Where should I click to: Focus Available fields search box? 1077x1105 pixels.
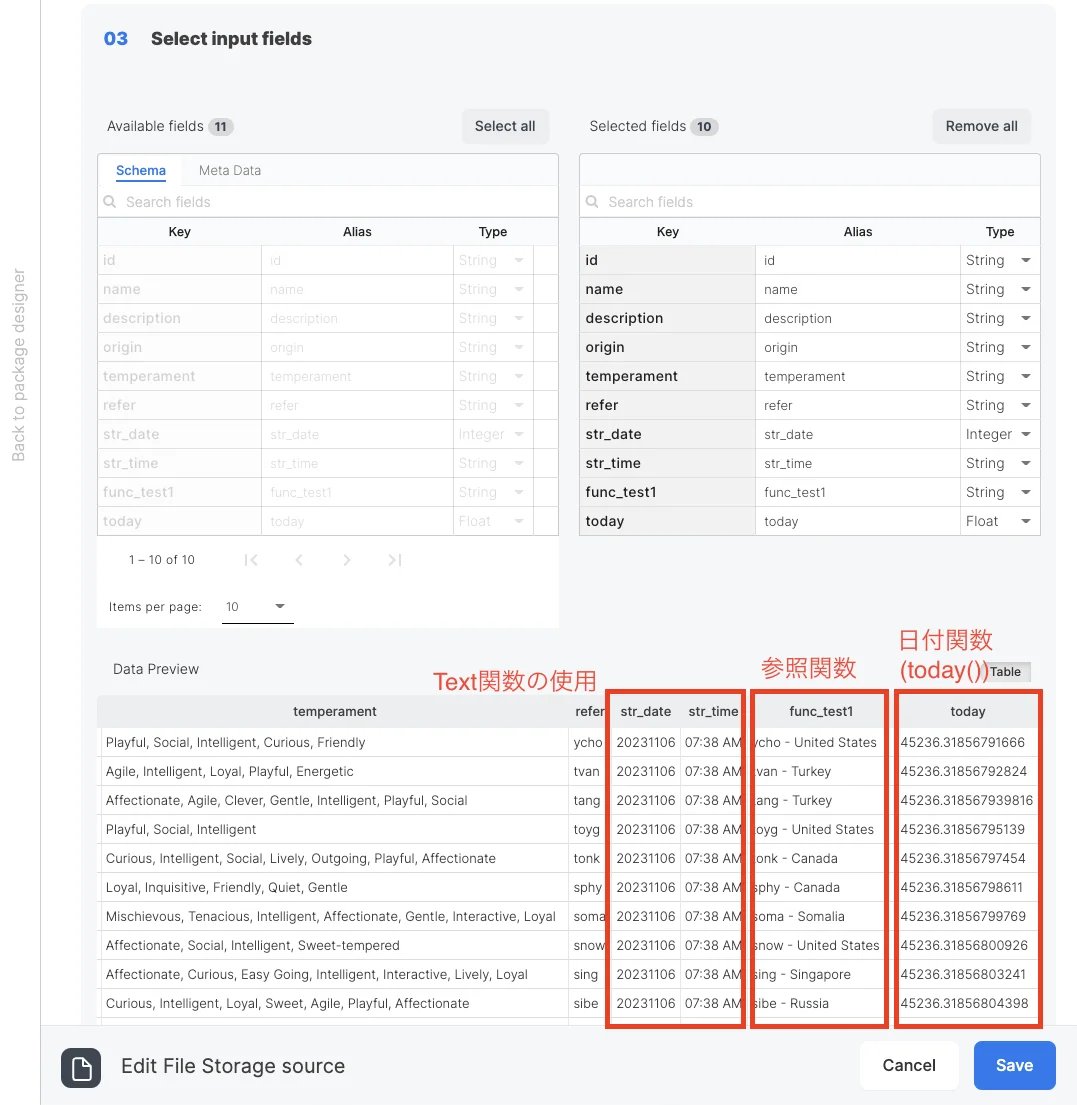click(328, 202)
